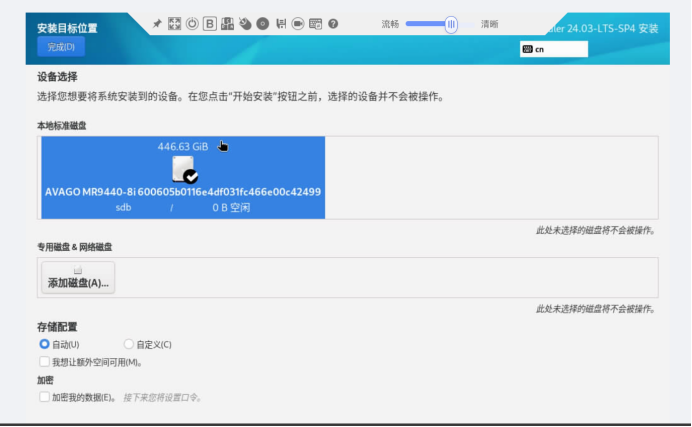692x427 pixels.
Task: Open the virtual keyboard icon
Action: click(x=316, y=24)
